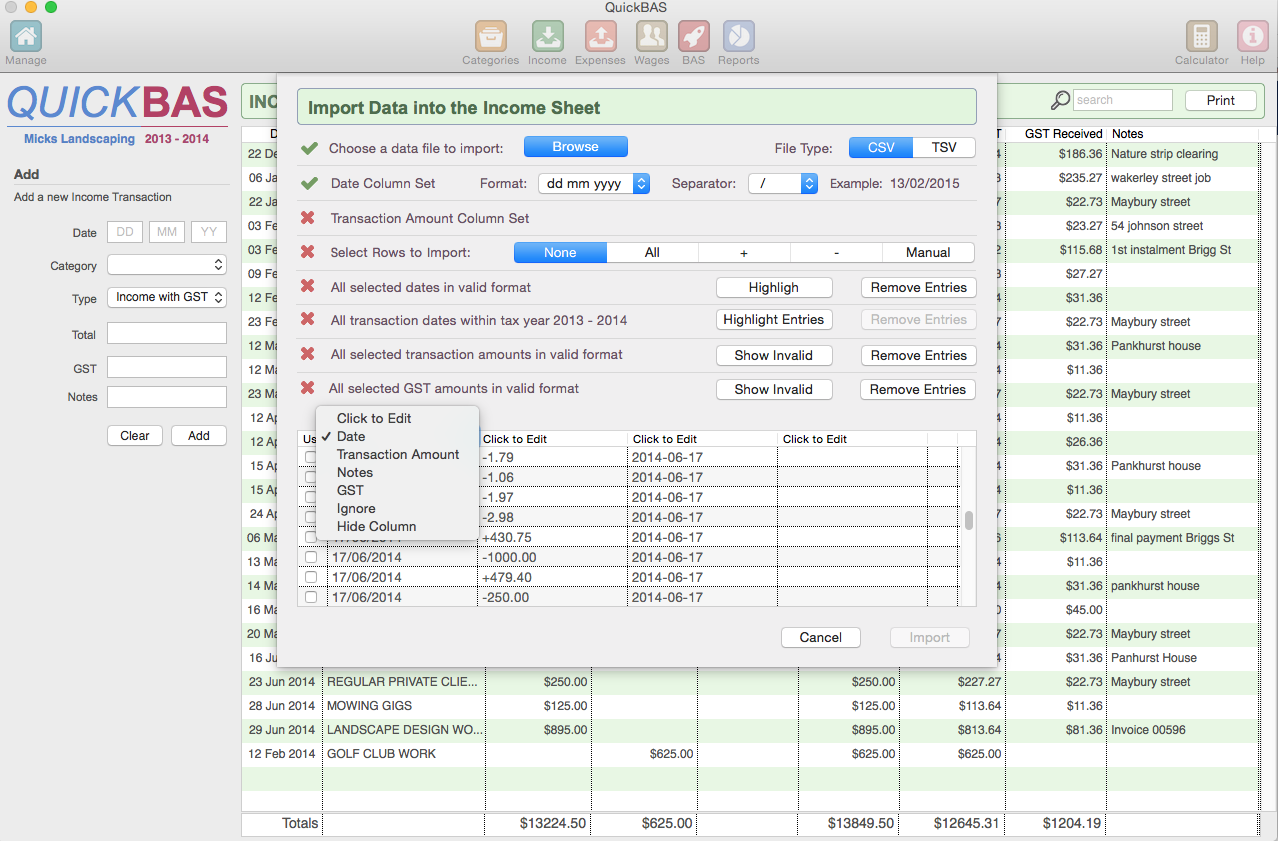Screen dimensions: 1278x841
Task: Click the Print button
Action: click(x=1221, y=100)
